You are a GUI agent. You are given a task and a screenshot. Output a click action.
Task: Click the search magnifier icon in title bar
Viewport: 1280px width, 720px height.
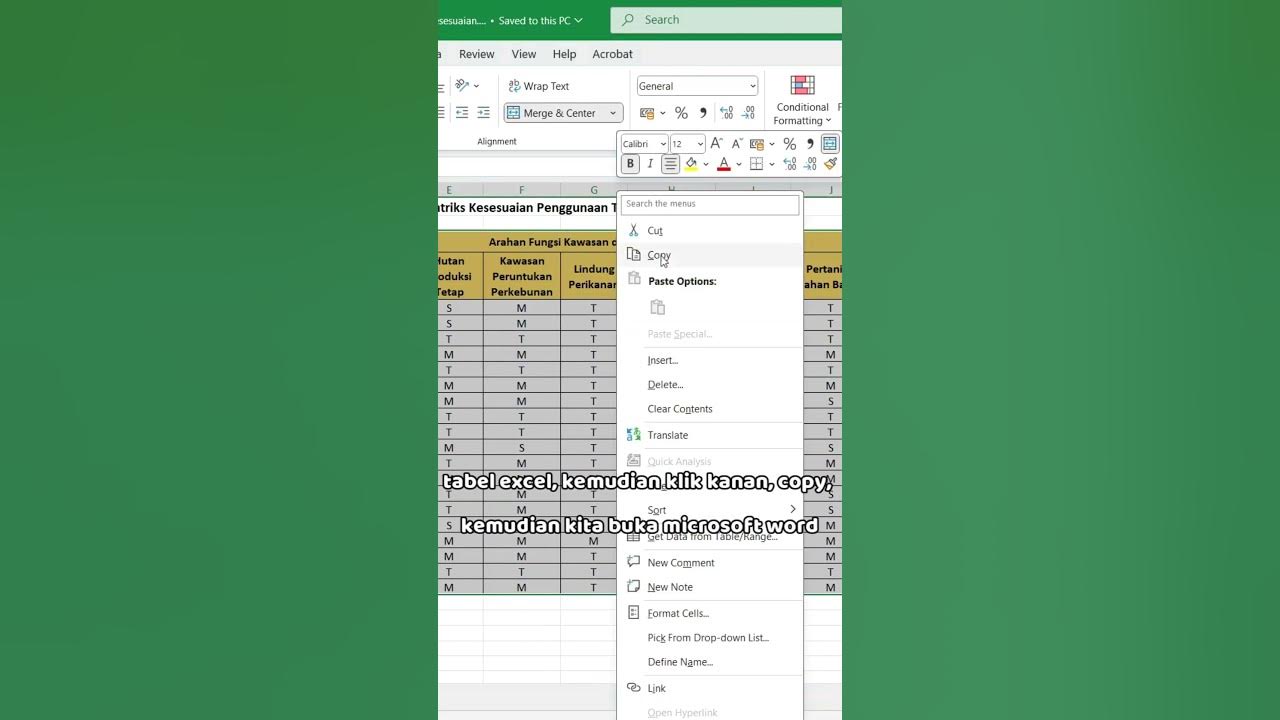pyautogui.click(x=628, y=20)
